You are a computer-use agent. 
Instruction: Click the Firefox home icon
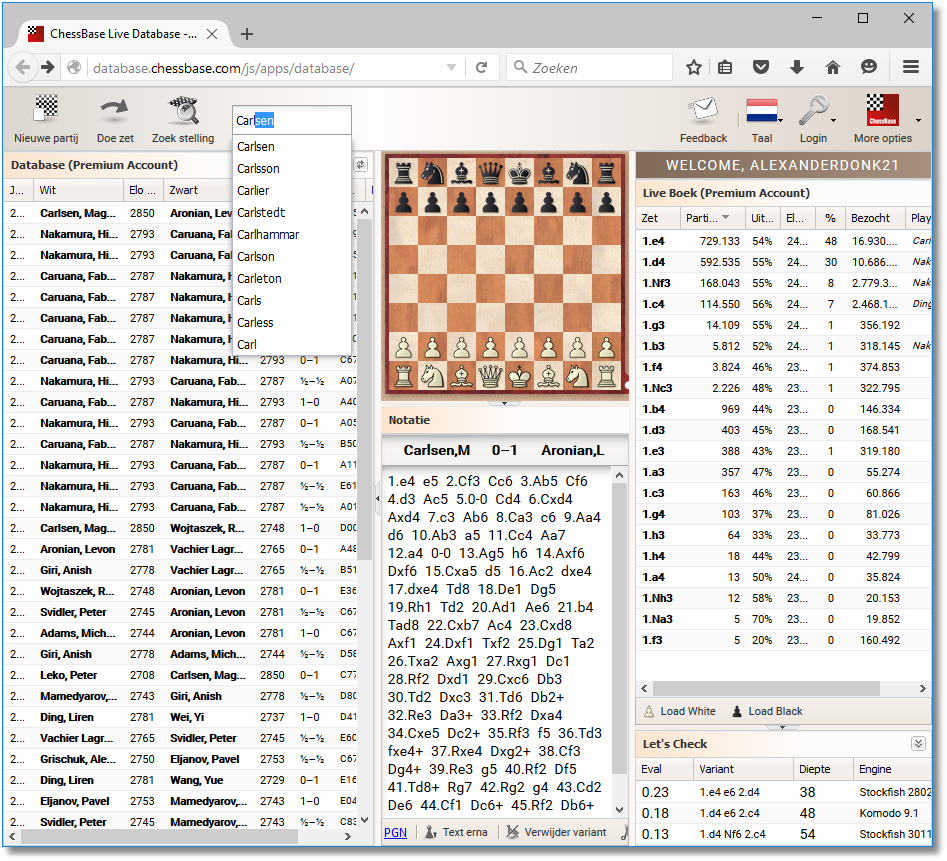(832, 68)
